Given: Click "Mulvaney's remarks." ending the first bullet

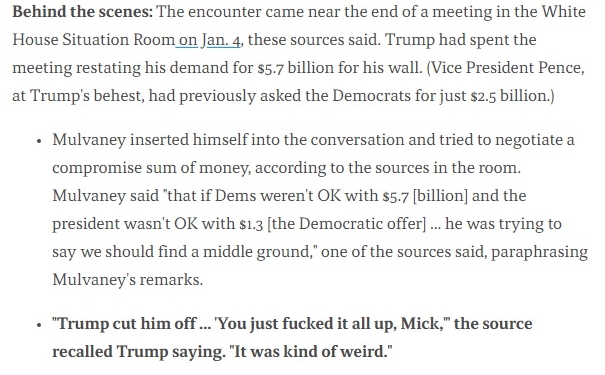Looking at the screenshot, I should 128,280.
